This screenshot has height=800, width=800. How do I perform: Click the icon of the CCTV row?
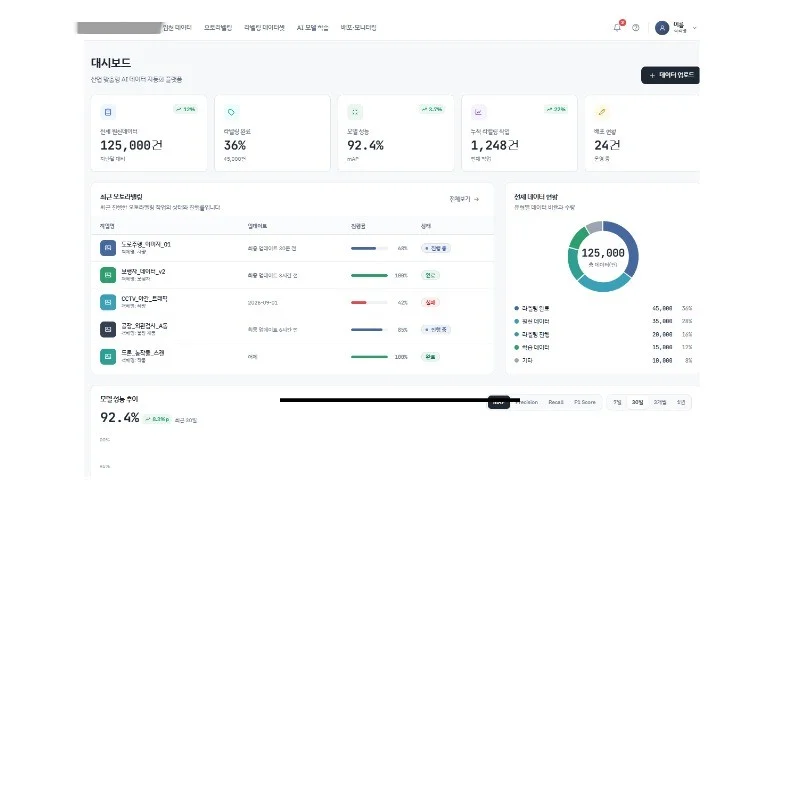pos(108,302)
